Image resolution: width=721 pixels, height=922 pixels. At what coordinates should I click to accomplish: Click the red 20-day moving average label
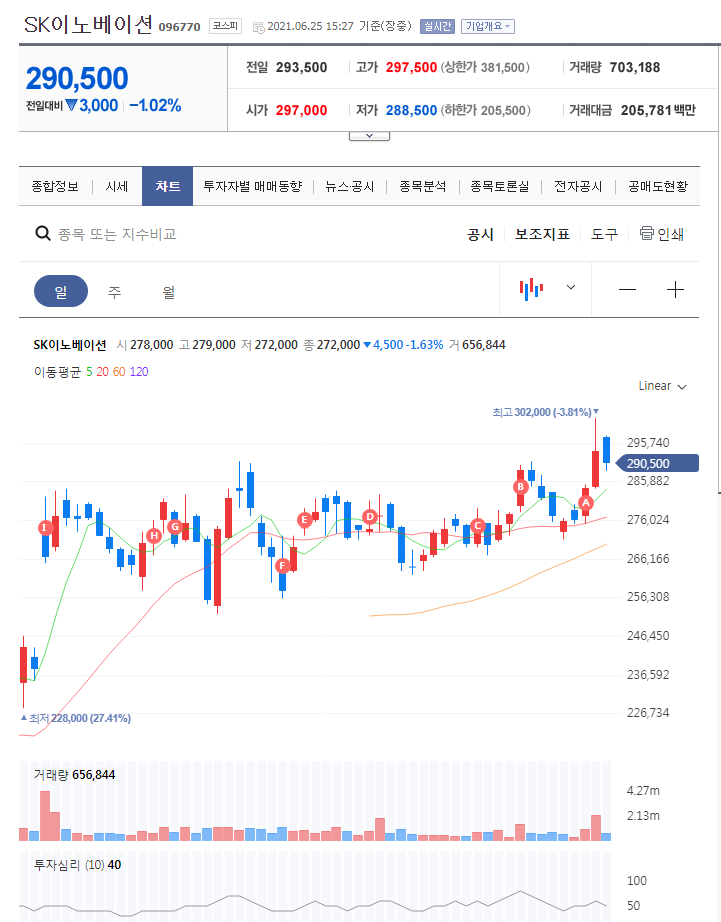(102, 372)
